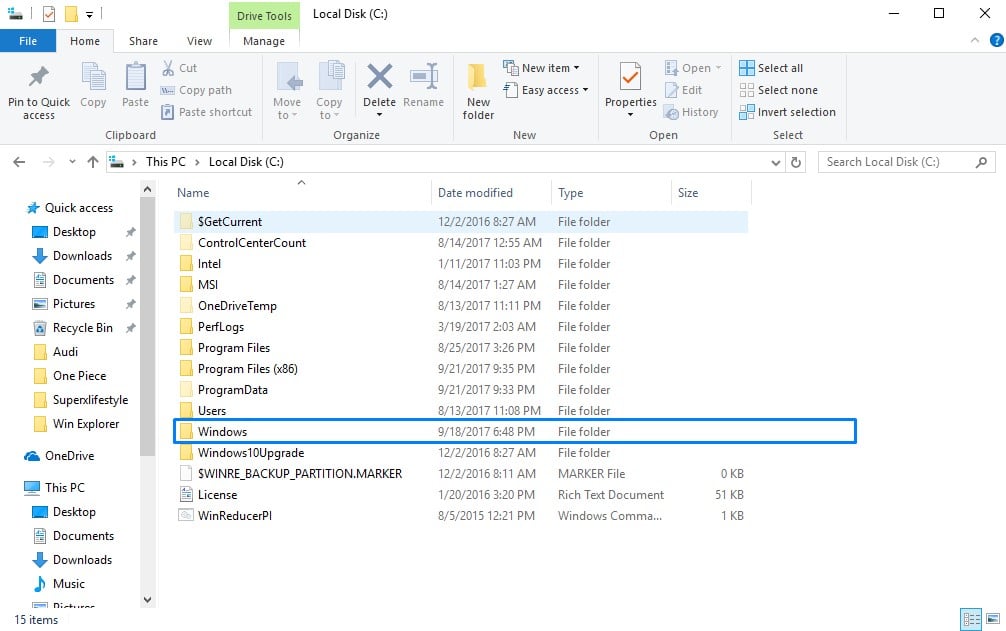Click Paste shortcut
1006x631 pixels.
click(x=207, y=112)
